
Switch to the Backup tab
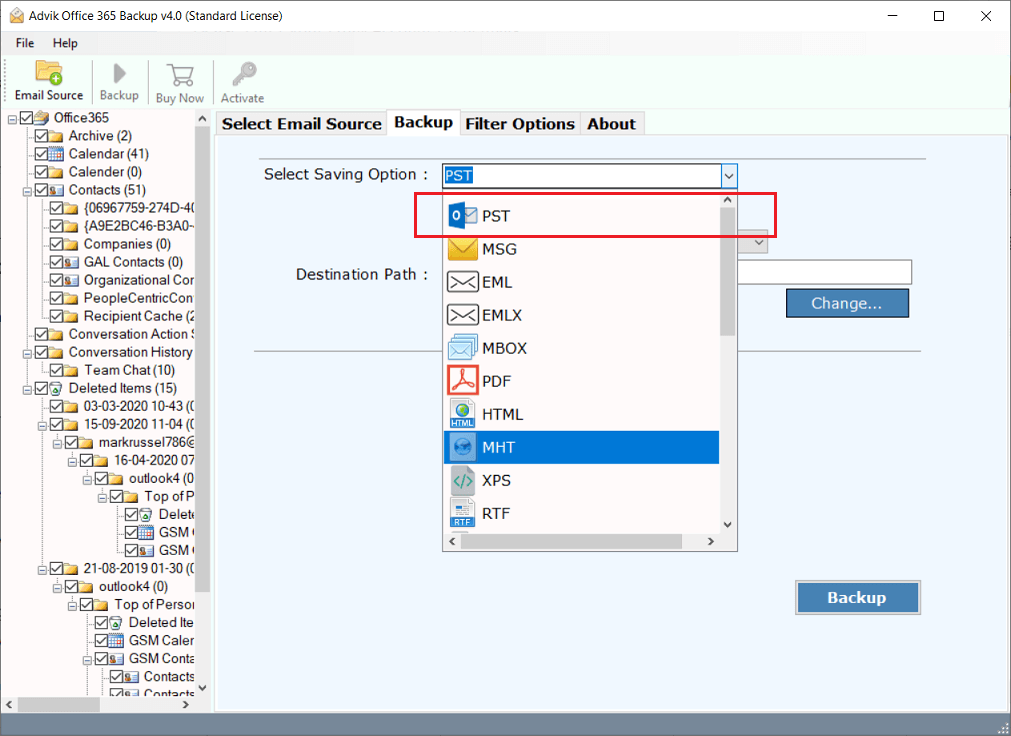pyautogui.click(x=424, y=123)
